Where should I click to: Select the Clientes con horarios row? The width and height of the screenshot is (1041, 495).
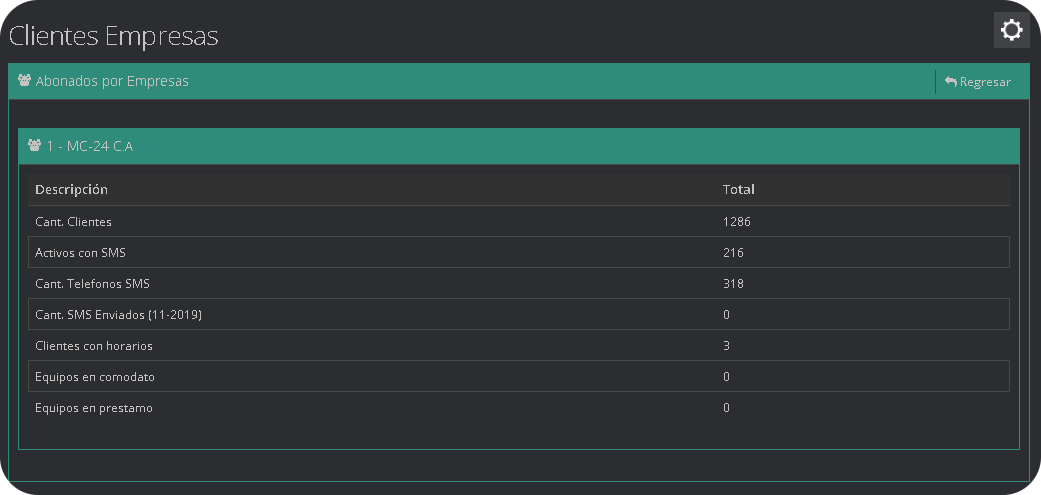(x=94, y=345)
